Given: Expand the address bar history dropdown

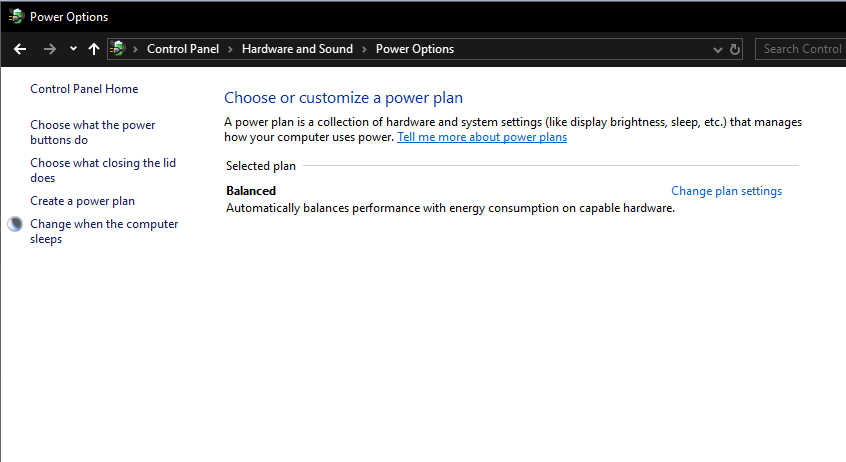Looking at the screenshot, I should tap(718, 49).
